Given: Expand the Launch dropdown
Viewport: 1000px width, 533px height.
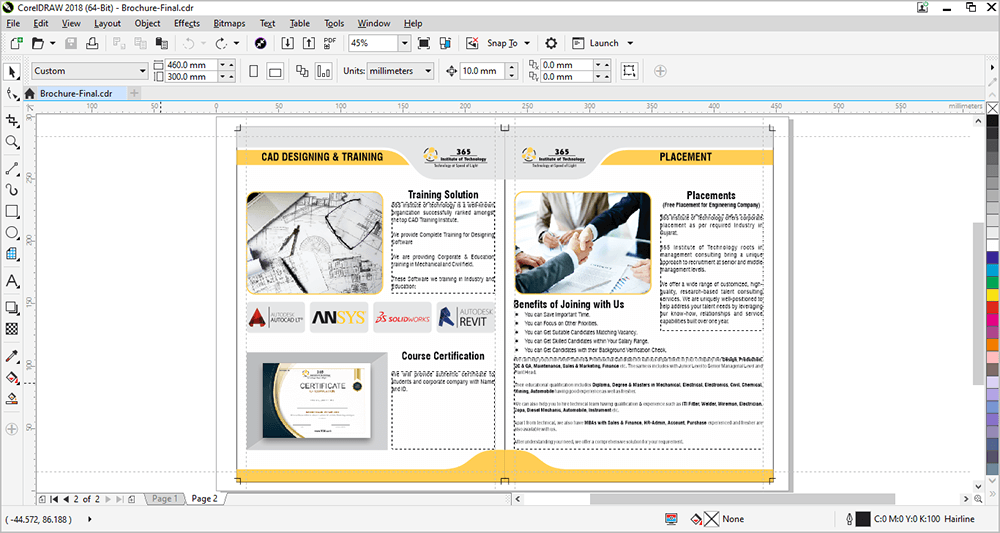Looking at the screenshot, I should point(630,43).
